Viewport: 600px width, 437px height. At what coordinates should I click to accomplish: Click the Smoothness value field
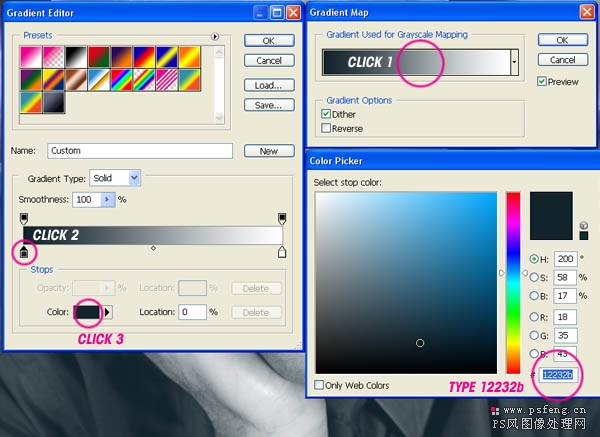coord(87,199)
